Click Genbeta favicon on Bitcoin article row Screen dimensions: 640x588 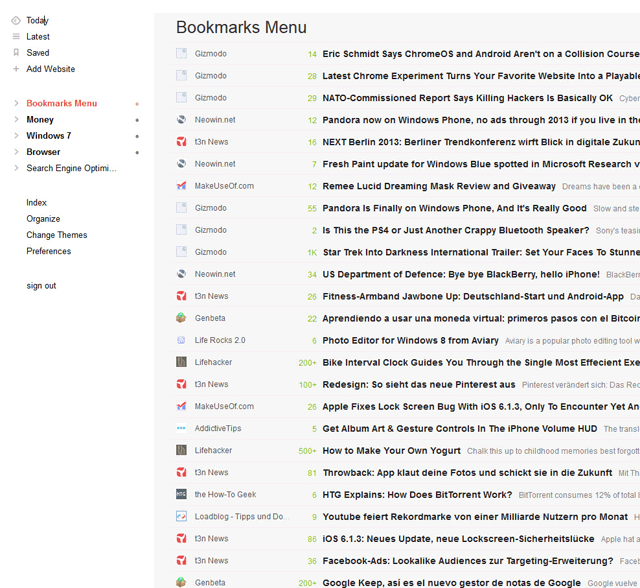(x=181, y=318)
